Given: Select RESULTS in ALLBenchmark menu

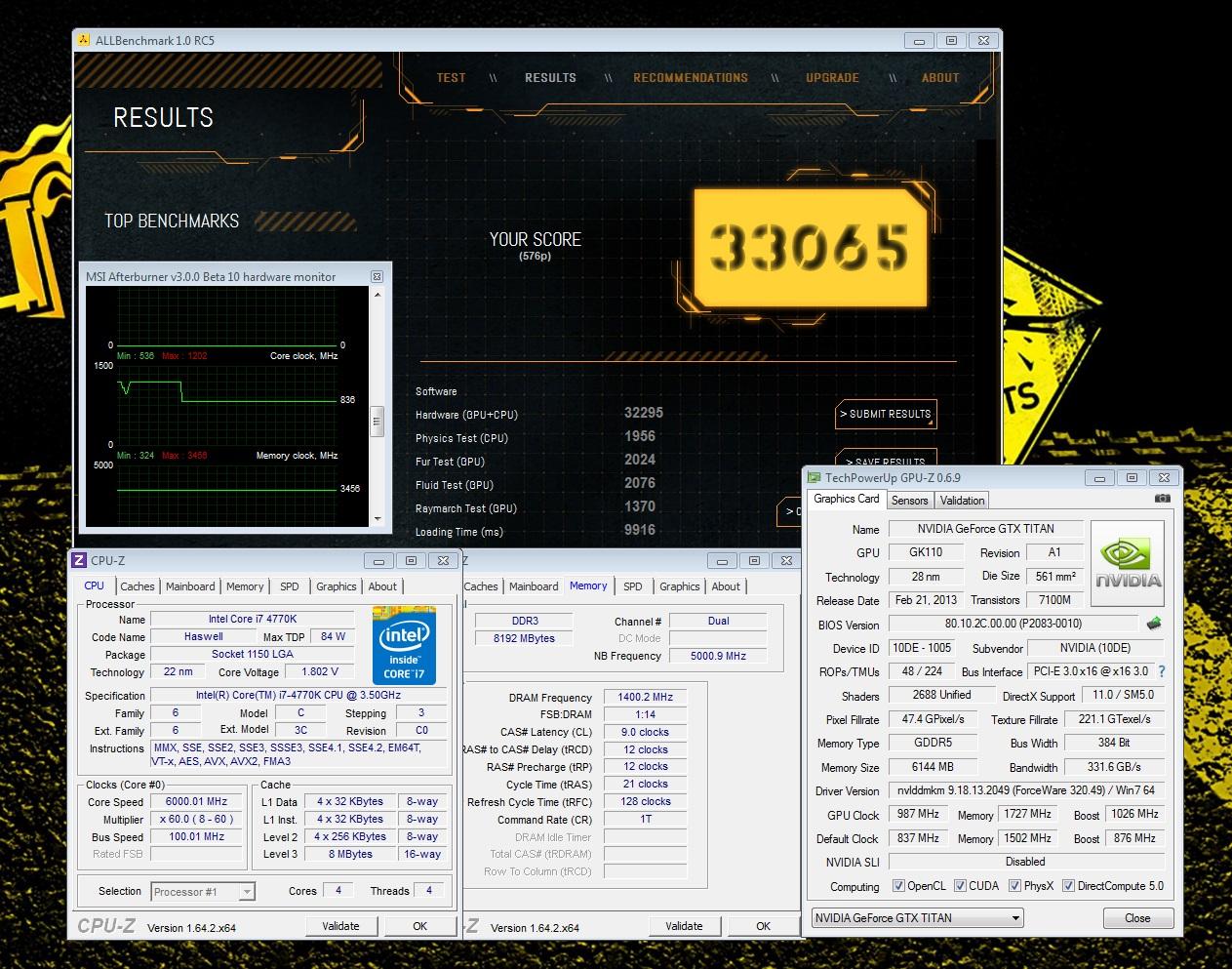Looking at the screenshot, I should (550, 78).
